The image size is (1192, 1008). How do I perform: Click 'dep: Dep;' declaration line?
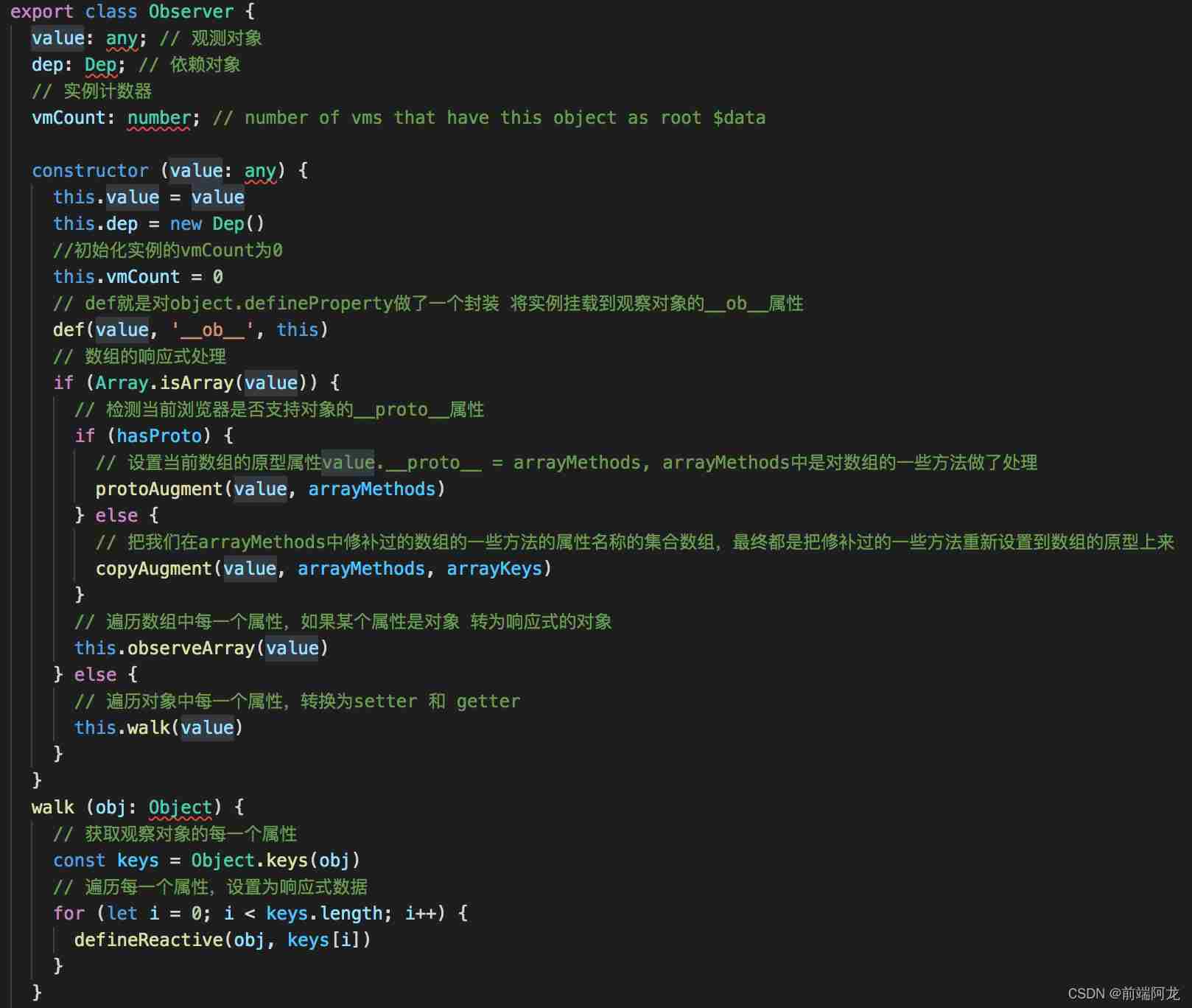coord(136,65)
